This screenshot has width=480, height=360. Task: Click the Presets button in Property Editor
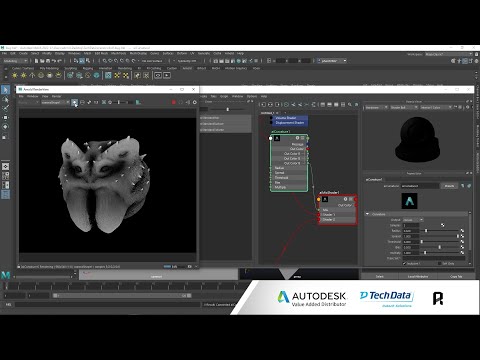coord(449,186)
